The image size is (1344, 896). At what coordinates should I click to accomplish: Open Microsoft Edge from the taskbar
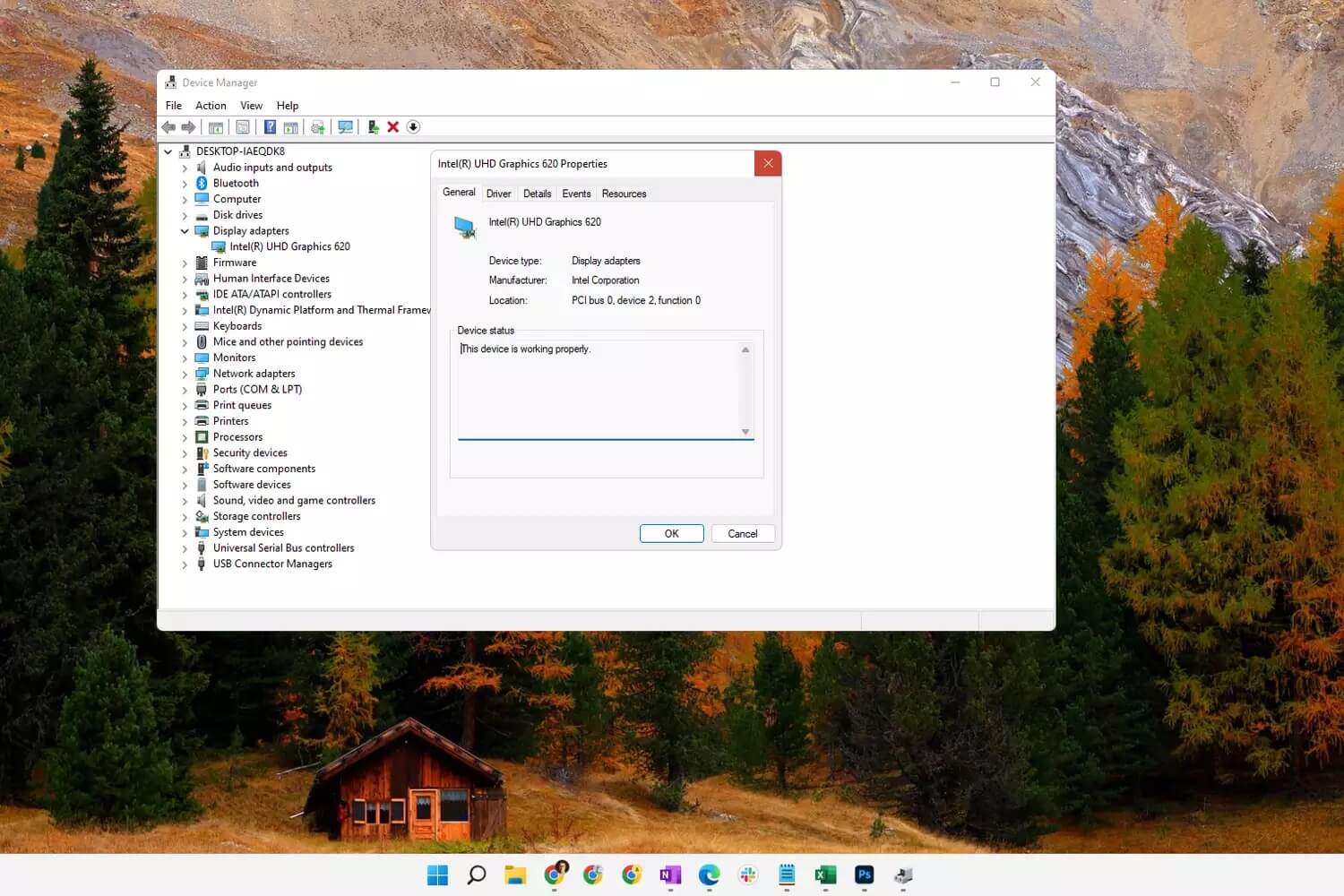709,875
